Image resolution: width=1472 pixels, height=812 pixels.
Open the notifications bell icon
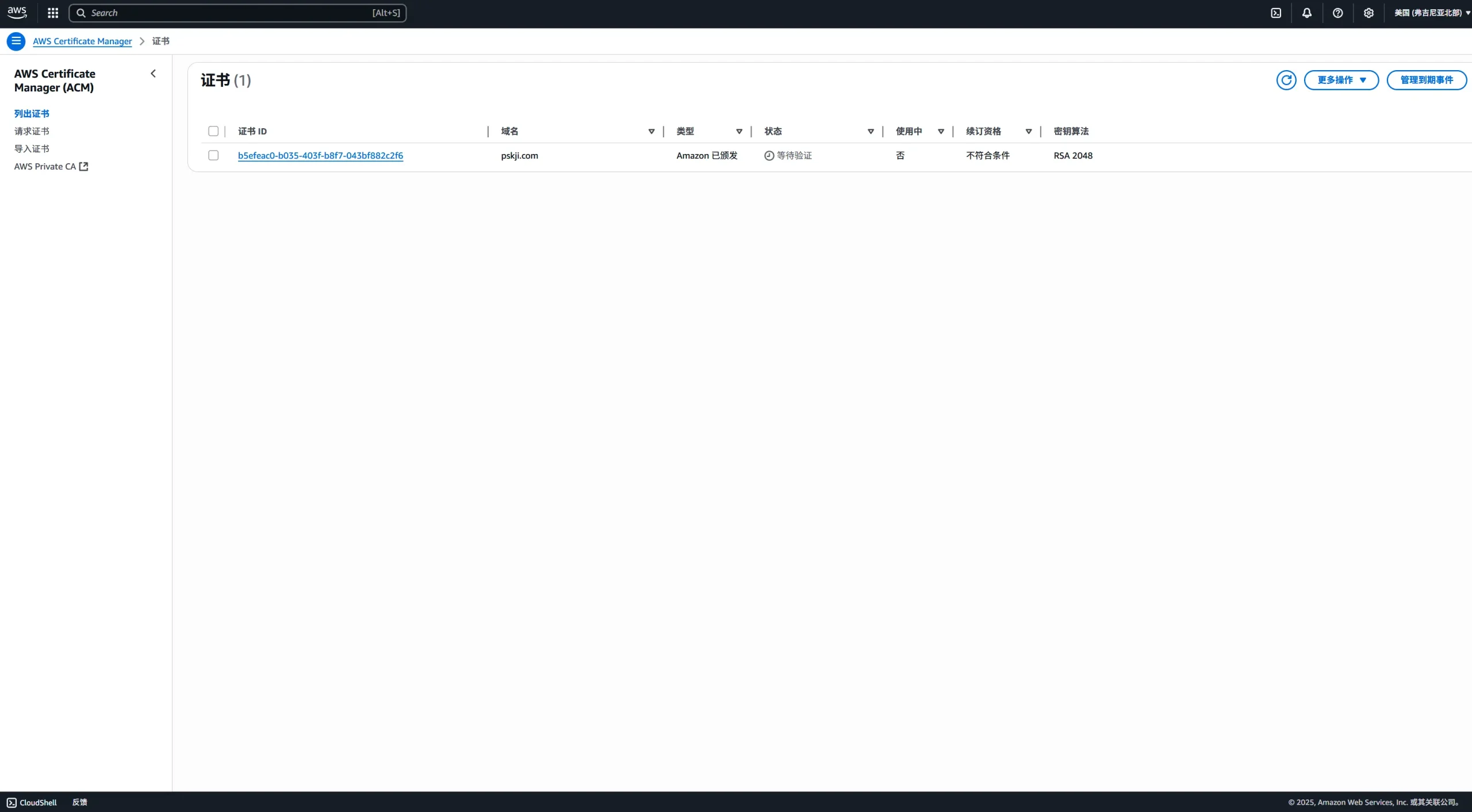(1307, 13)
